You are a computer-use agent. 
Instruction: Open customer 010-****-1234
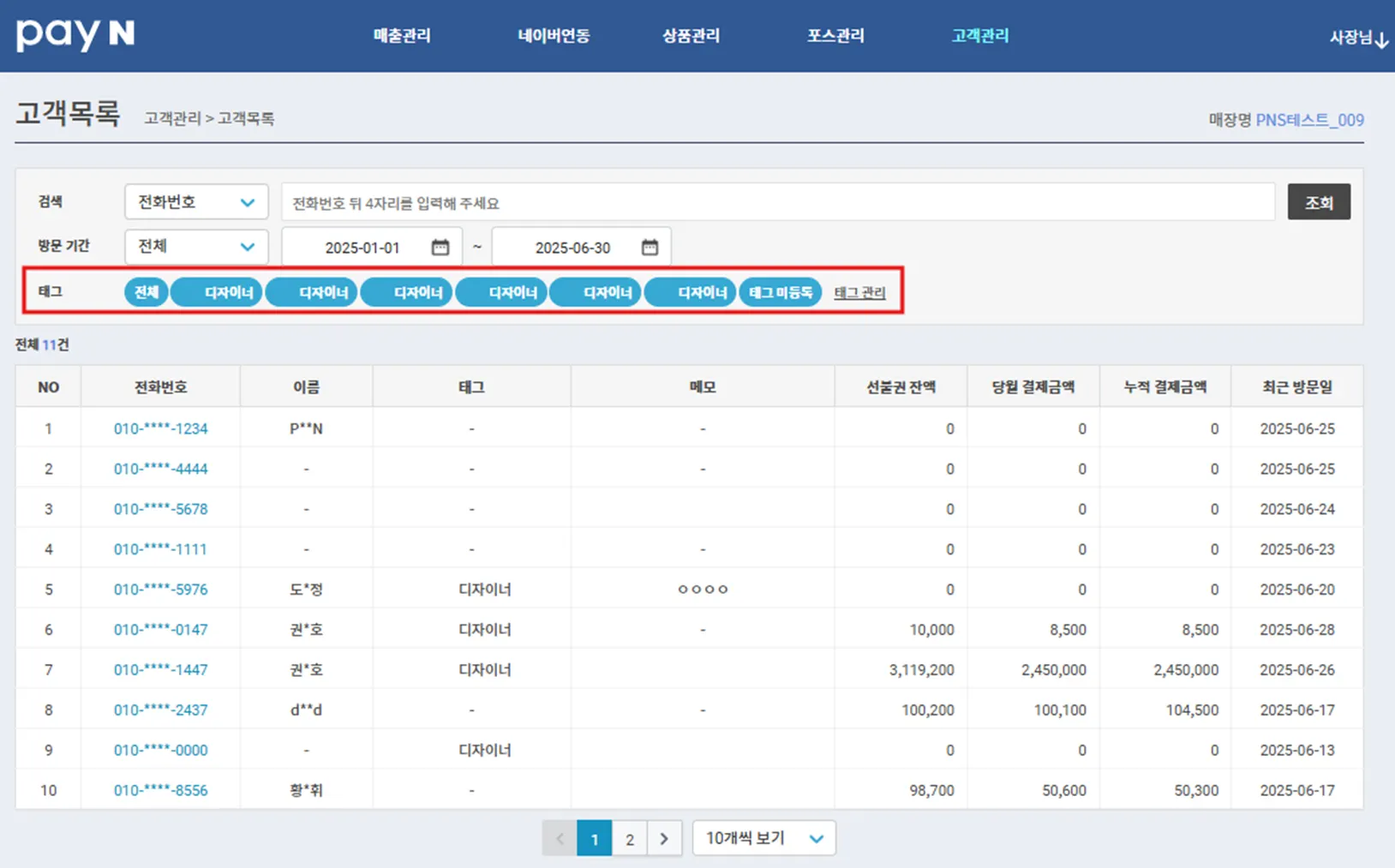(x=160, y=428)
